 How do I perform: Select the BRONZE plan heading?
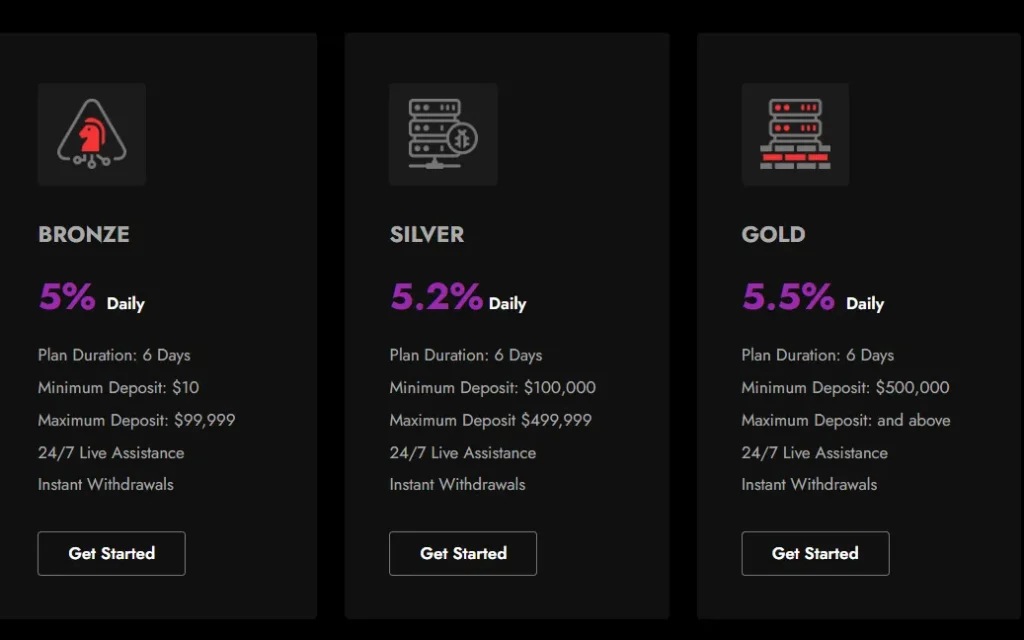tap(84, 234)
